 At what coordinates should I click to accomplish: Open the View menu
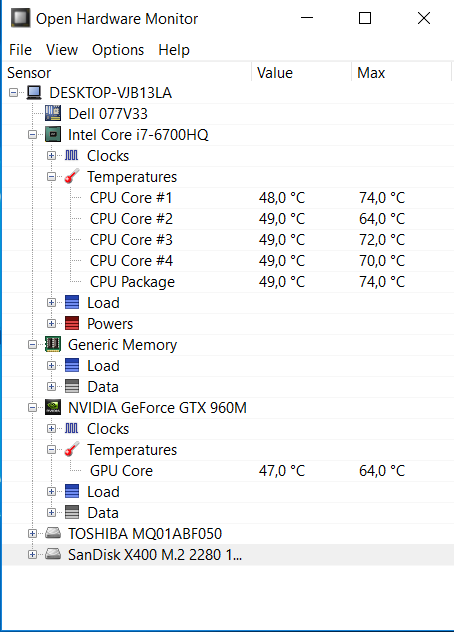[x=62, y=50]
